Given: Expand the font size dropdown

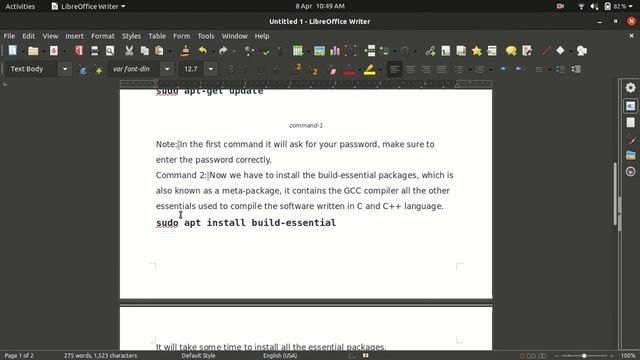Looking at the screenshot, I should point(211,69).
